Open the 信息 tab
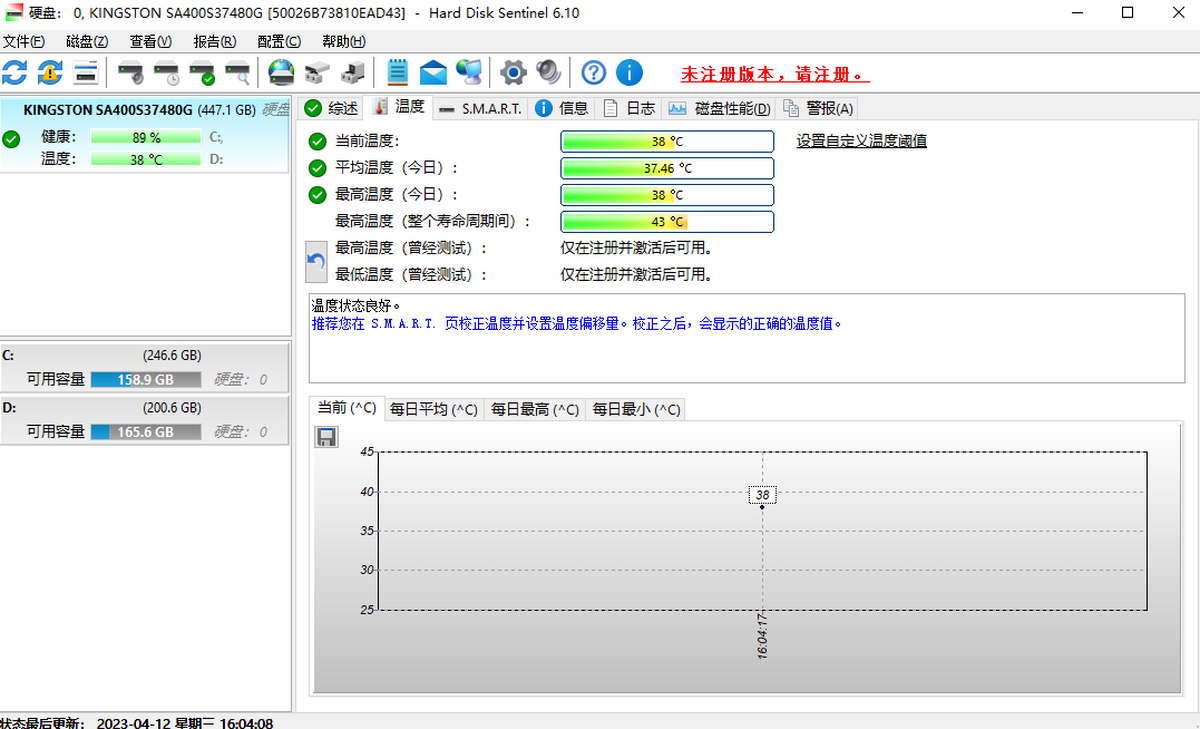 [x=562, y=108]
